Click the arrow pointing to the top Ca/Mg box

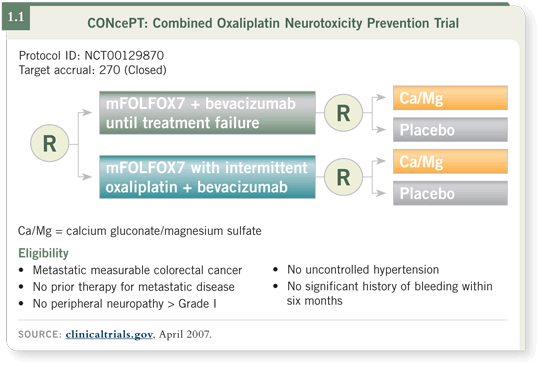[x=379, y=97]
